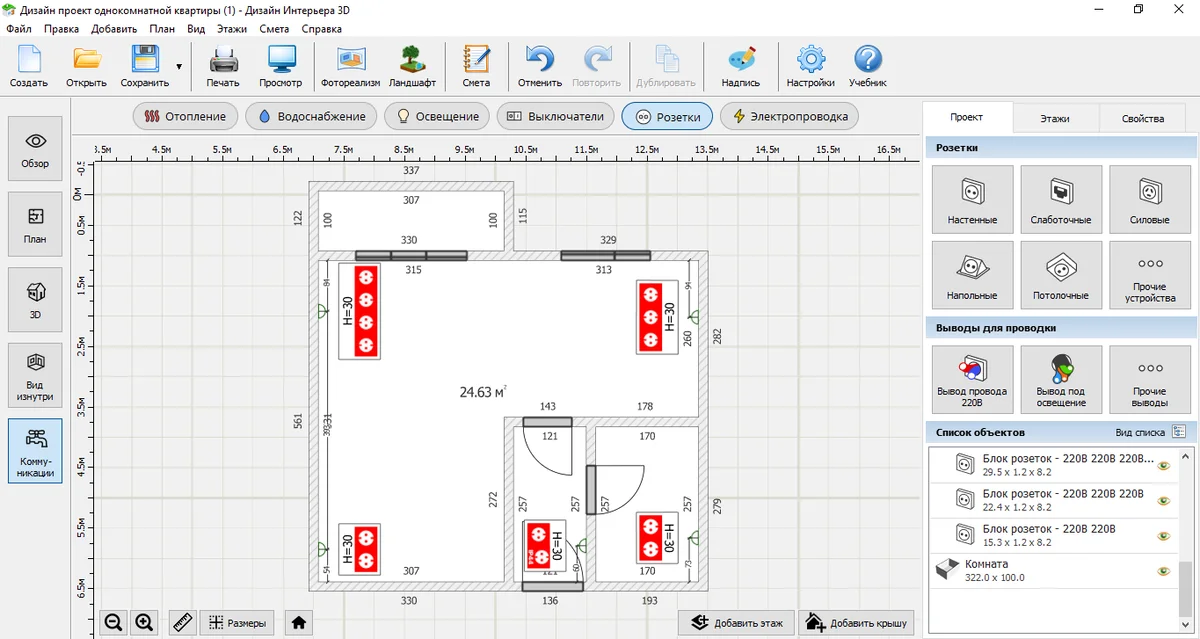1200x639 pixels.
Task: Switch to Водоснабжение layer
Action: click(311, 116)
